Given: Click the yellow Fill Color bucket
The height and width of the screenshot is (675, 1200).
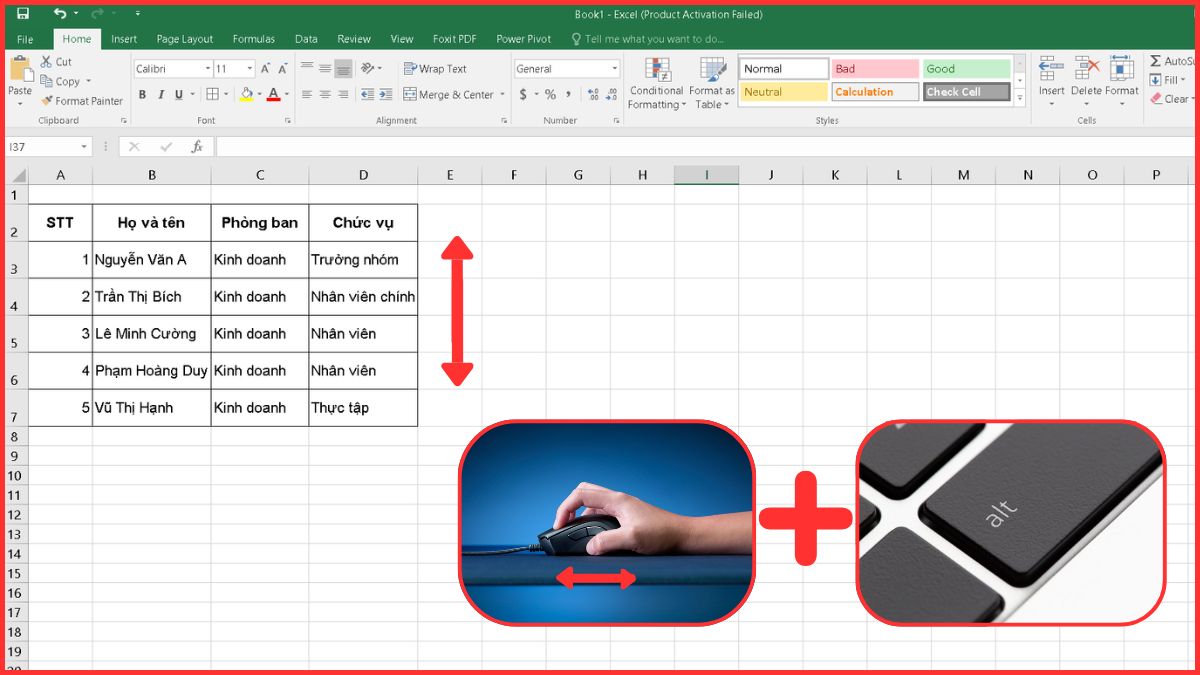Looking at the screenshot, I should 246,95.
